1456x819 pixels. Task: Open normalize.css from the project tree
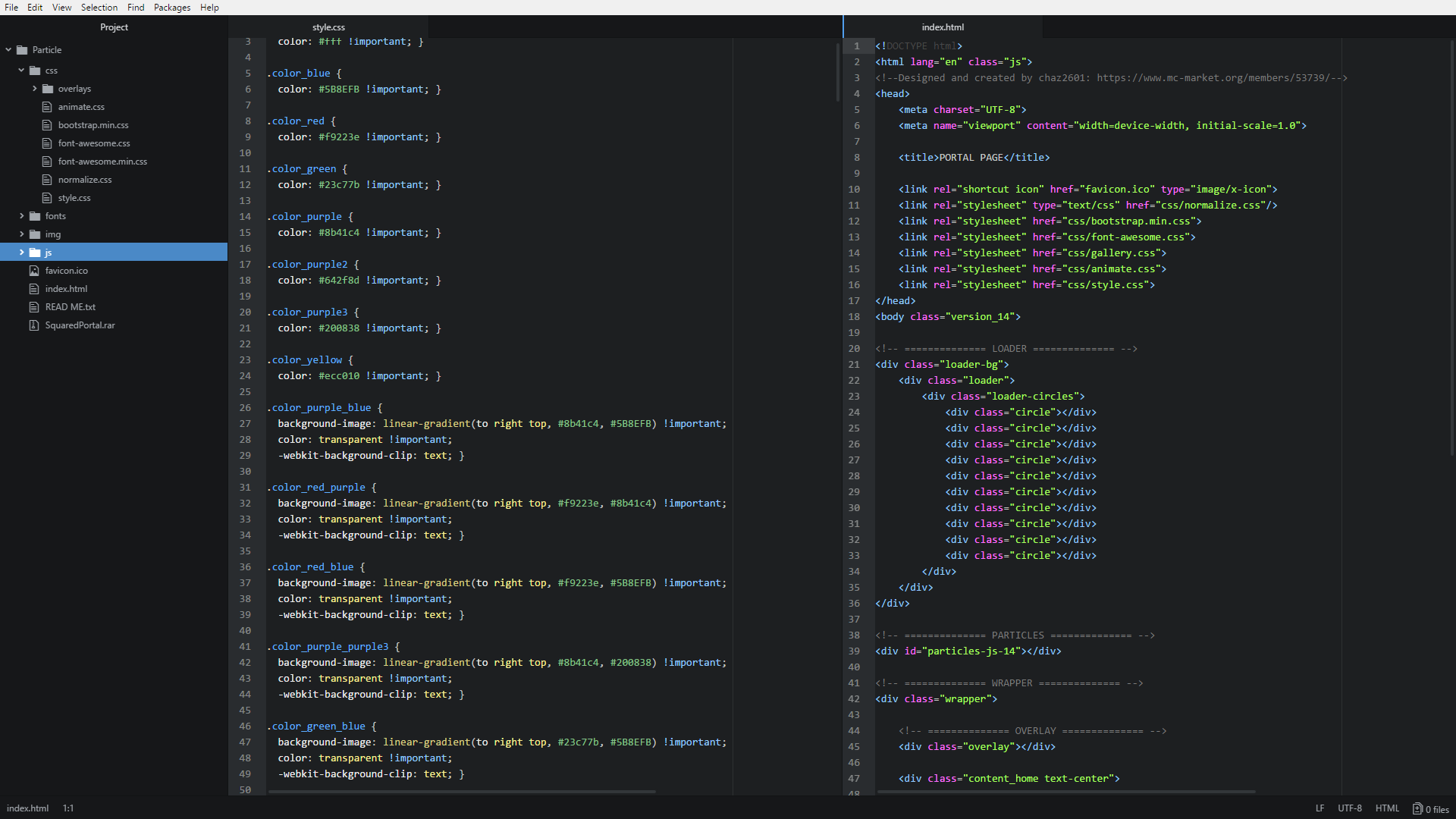tap(85, 180)
